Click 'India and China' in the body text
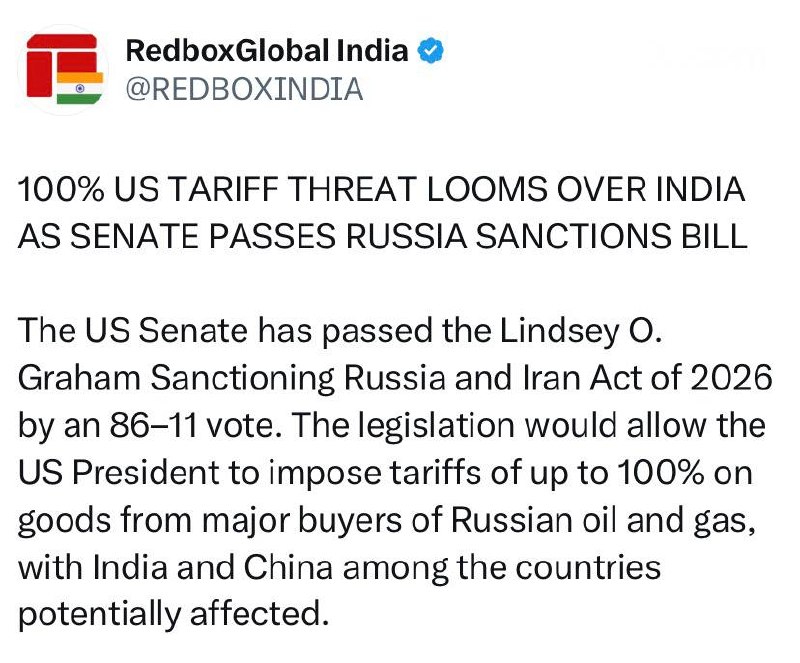Screen dimensions: 800x663 point(213,567)
